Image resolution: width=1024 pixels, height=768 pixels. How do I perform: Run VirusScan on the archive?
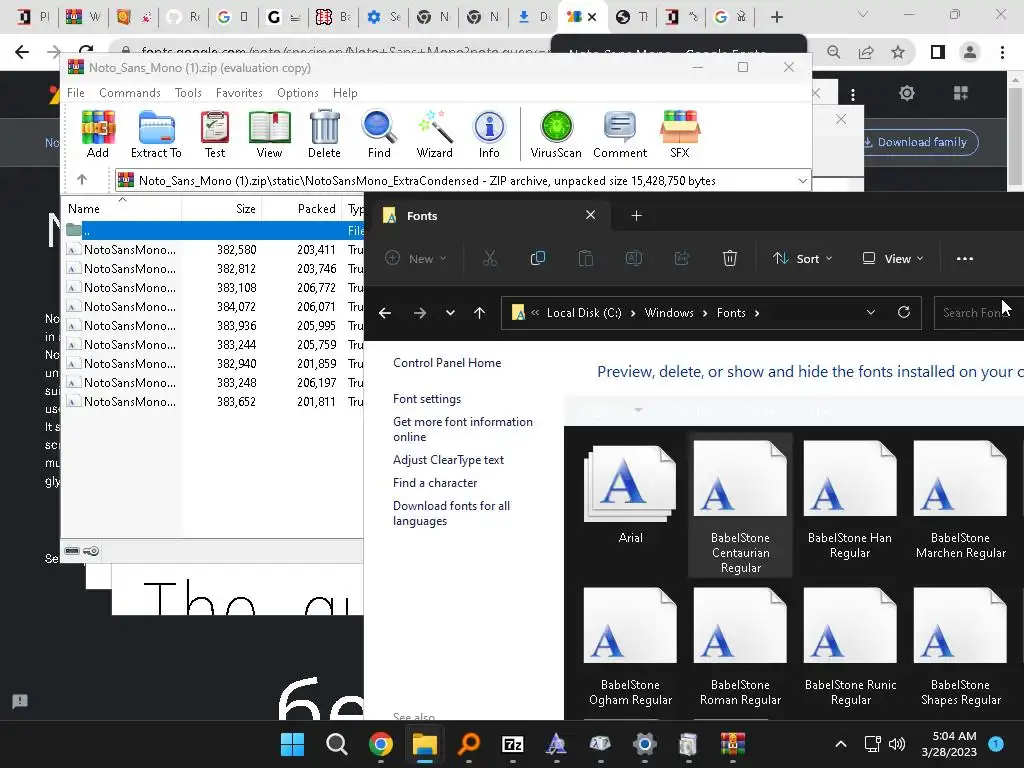point(556,134)
